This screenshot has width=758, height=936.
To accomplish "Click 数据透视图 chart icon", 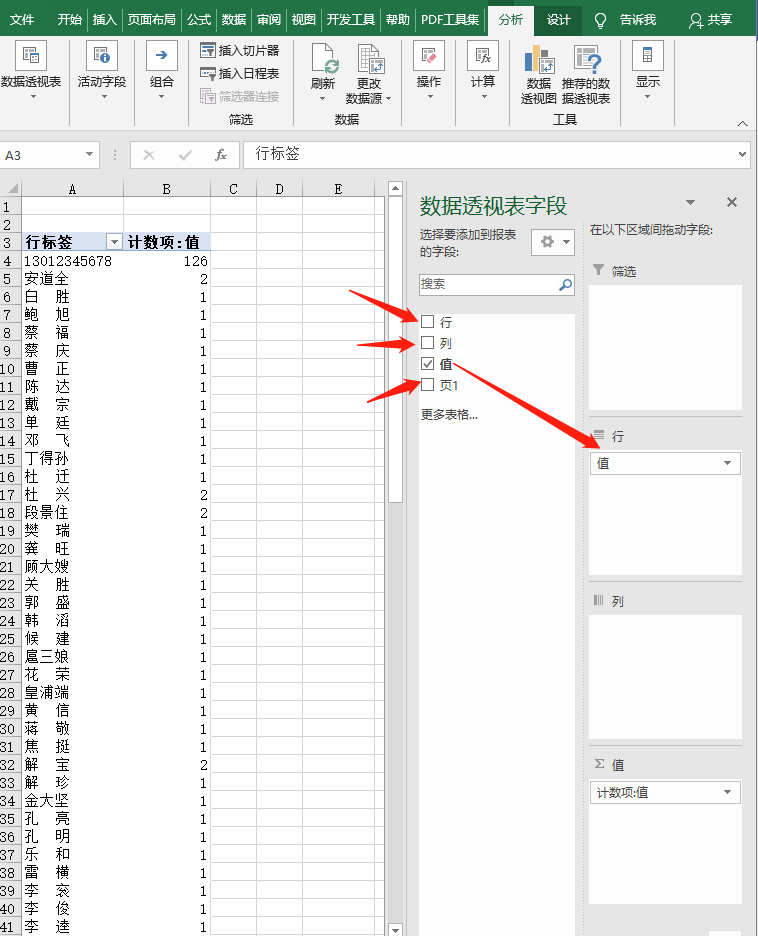I will click(539, 59).
